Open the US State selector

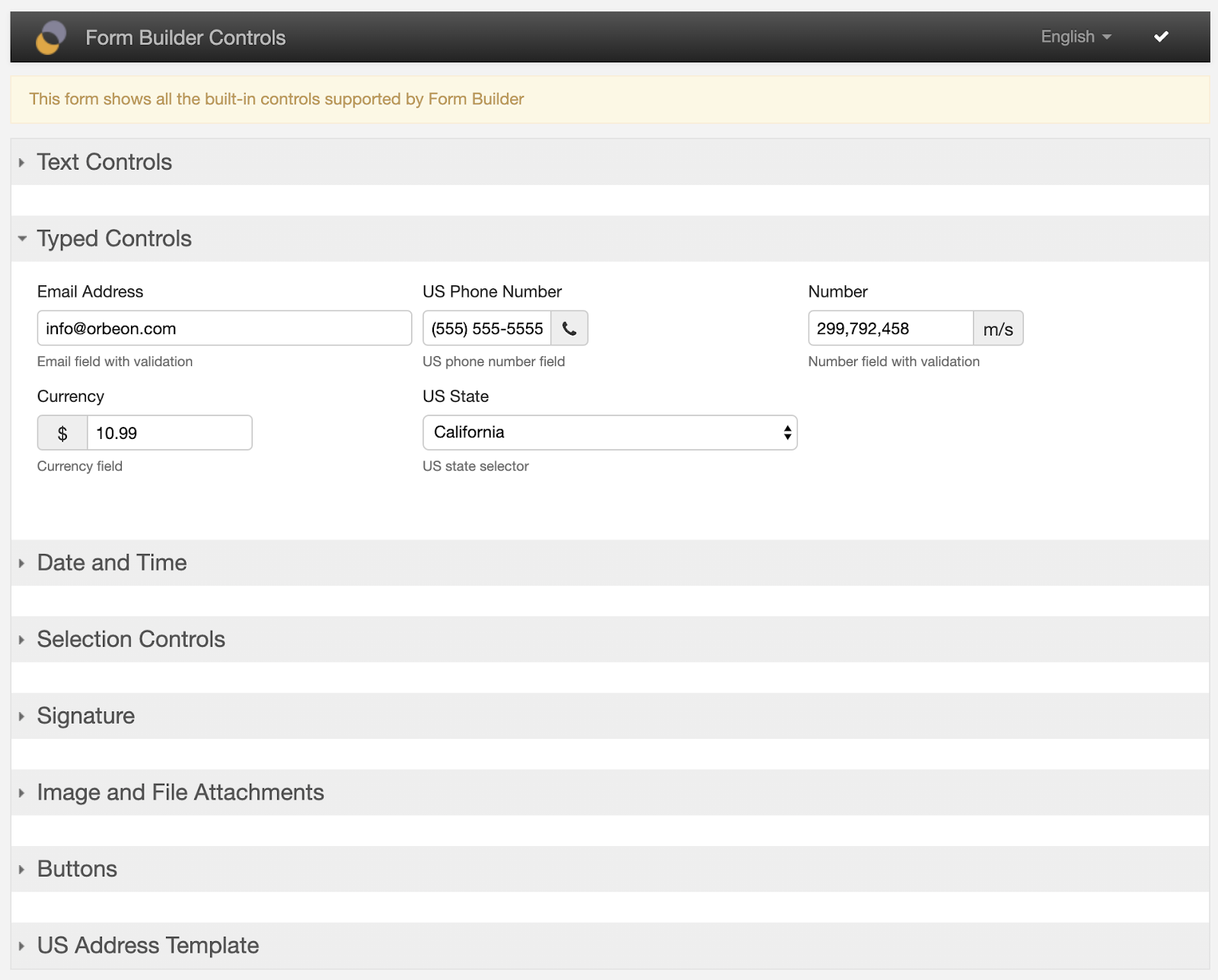coord(609,432)
